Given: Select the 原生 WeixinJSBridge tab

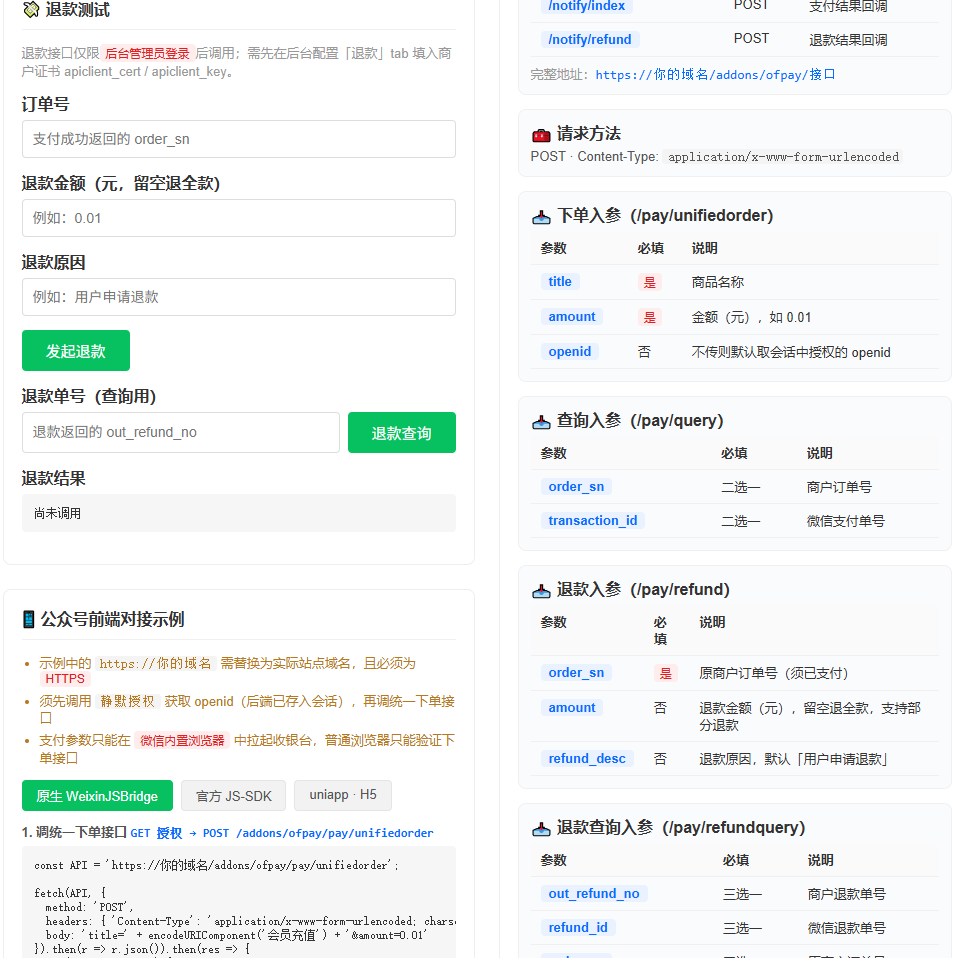Looking at the screenshot, I should (97, 795).
